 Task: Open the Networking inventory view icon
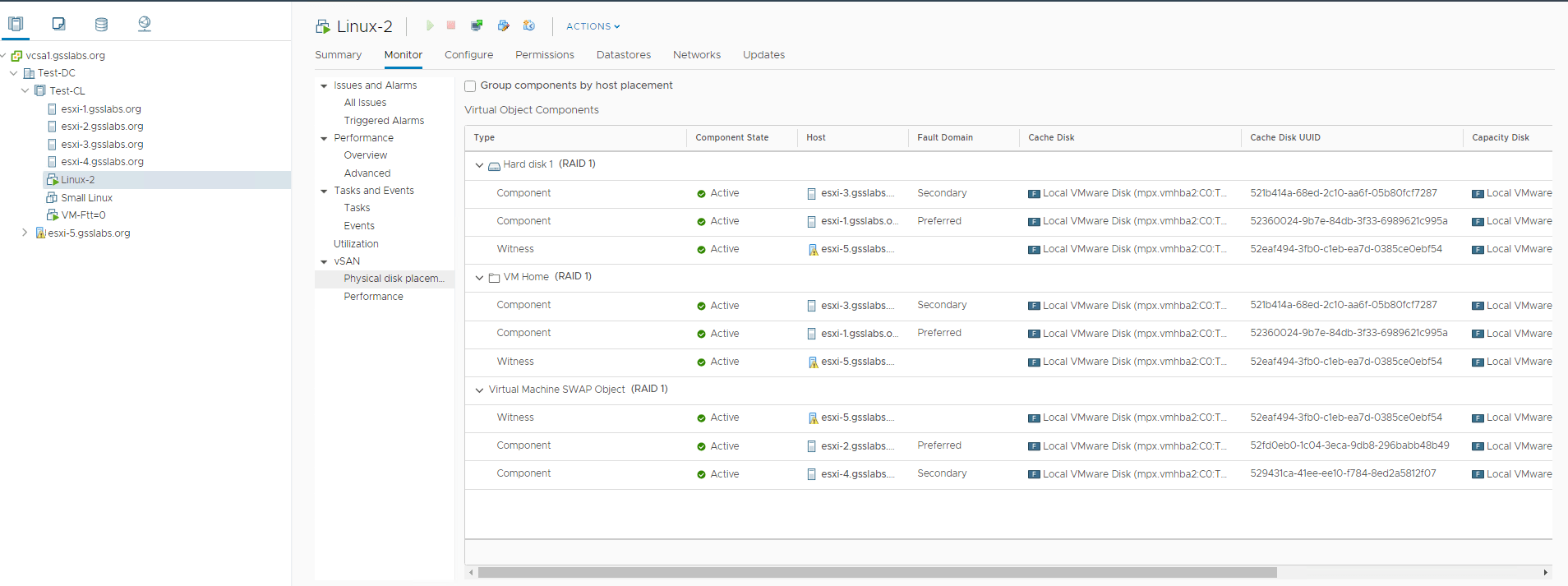145,24
